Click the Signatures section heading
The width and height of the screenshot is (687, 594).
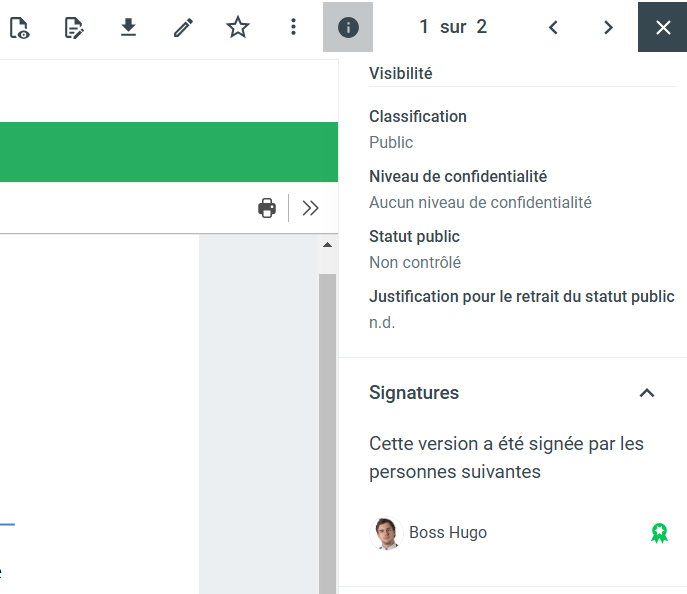click(x=414, y=393)
